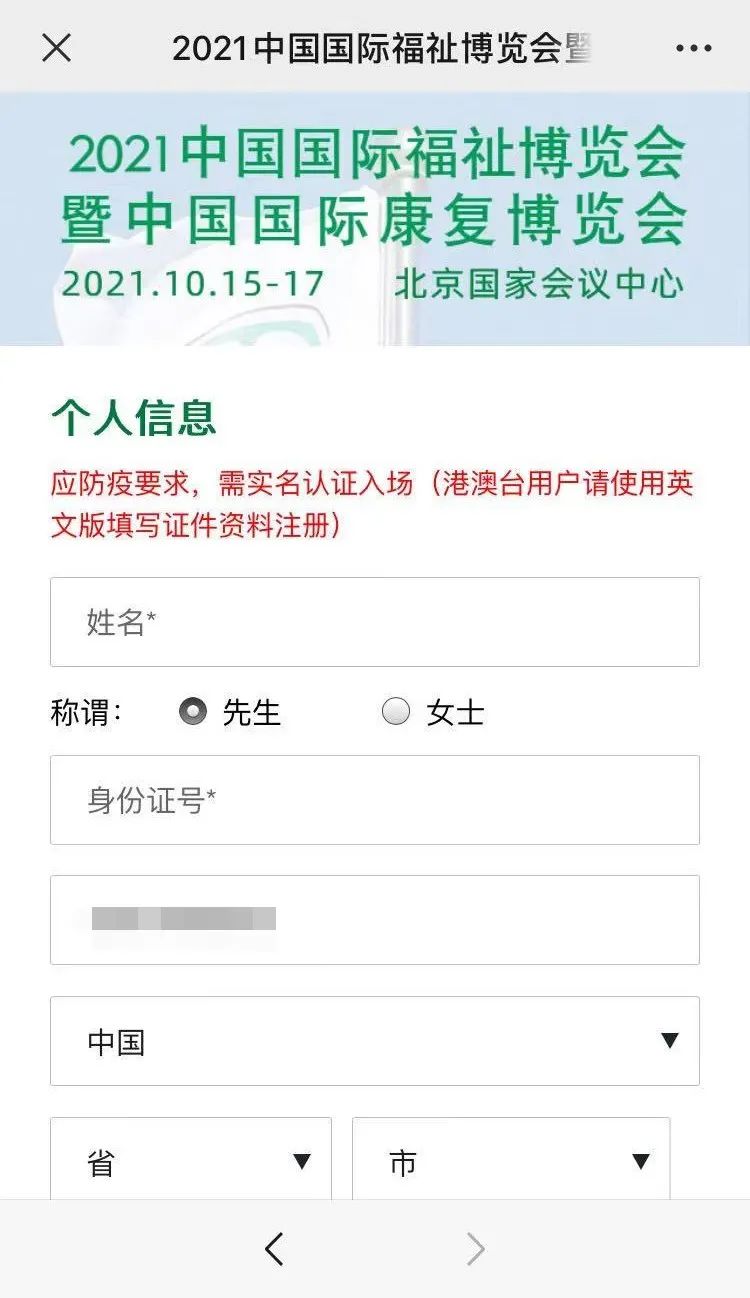Select the 先生 radio button
Screen dimensions: 750x1298
(x=193, y=712)
